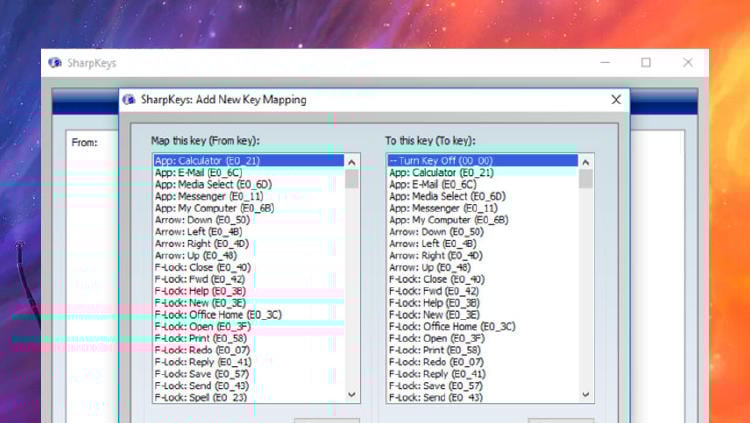Maximize the SharpKeys main window
This screenshot has height=423, width=750.
(646, 63)
